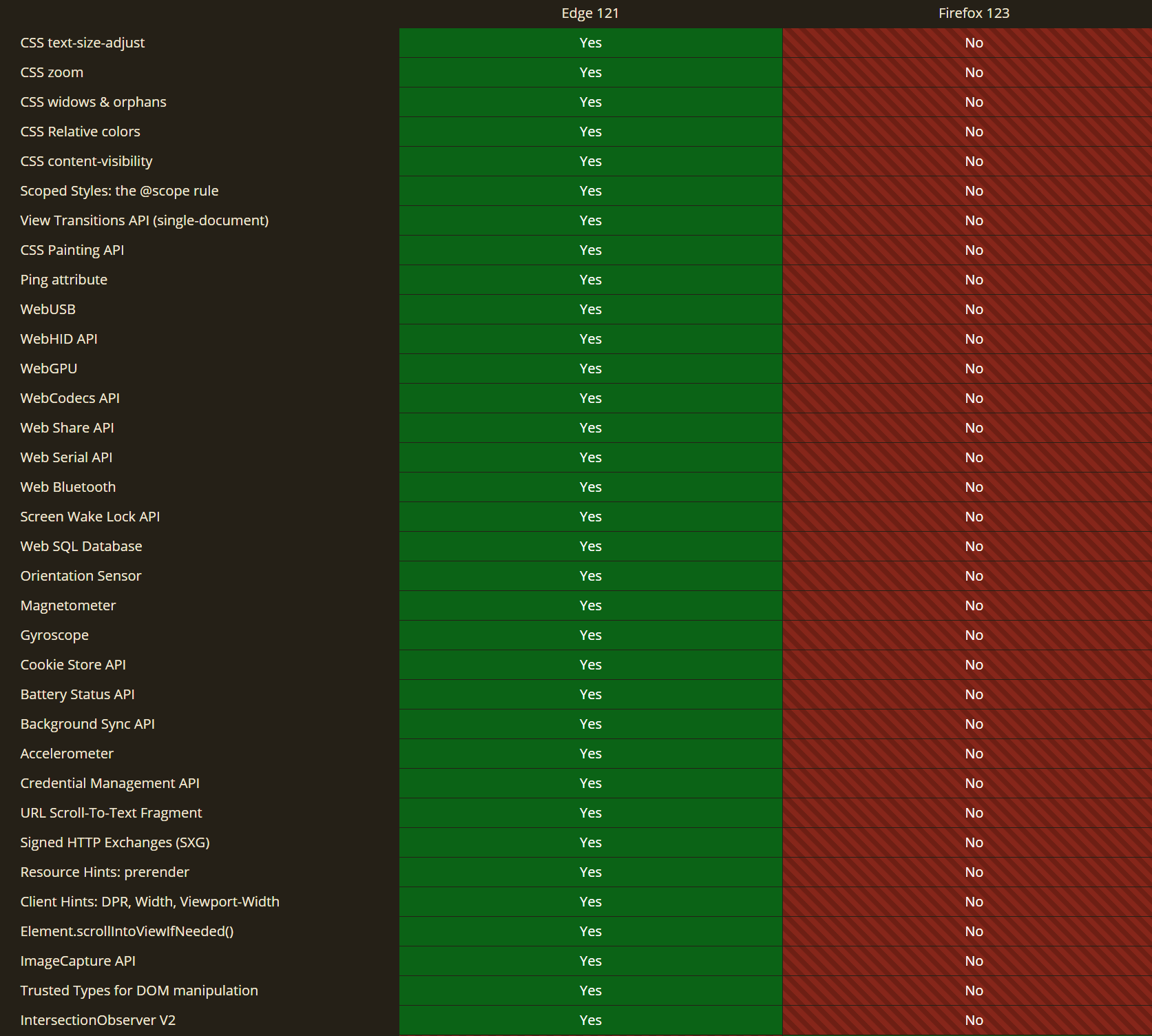The image size is (1152, 1036).
Task: Select Element.scrollIntoViewIfNeeded() row label
Action: point(127,931)
